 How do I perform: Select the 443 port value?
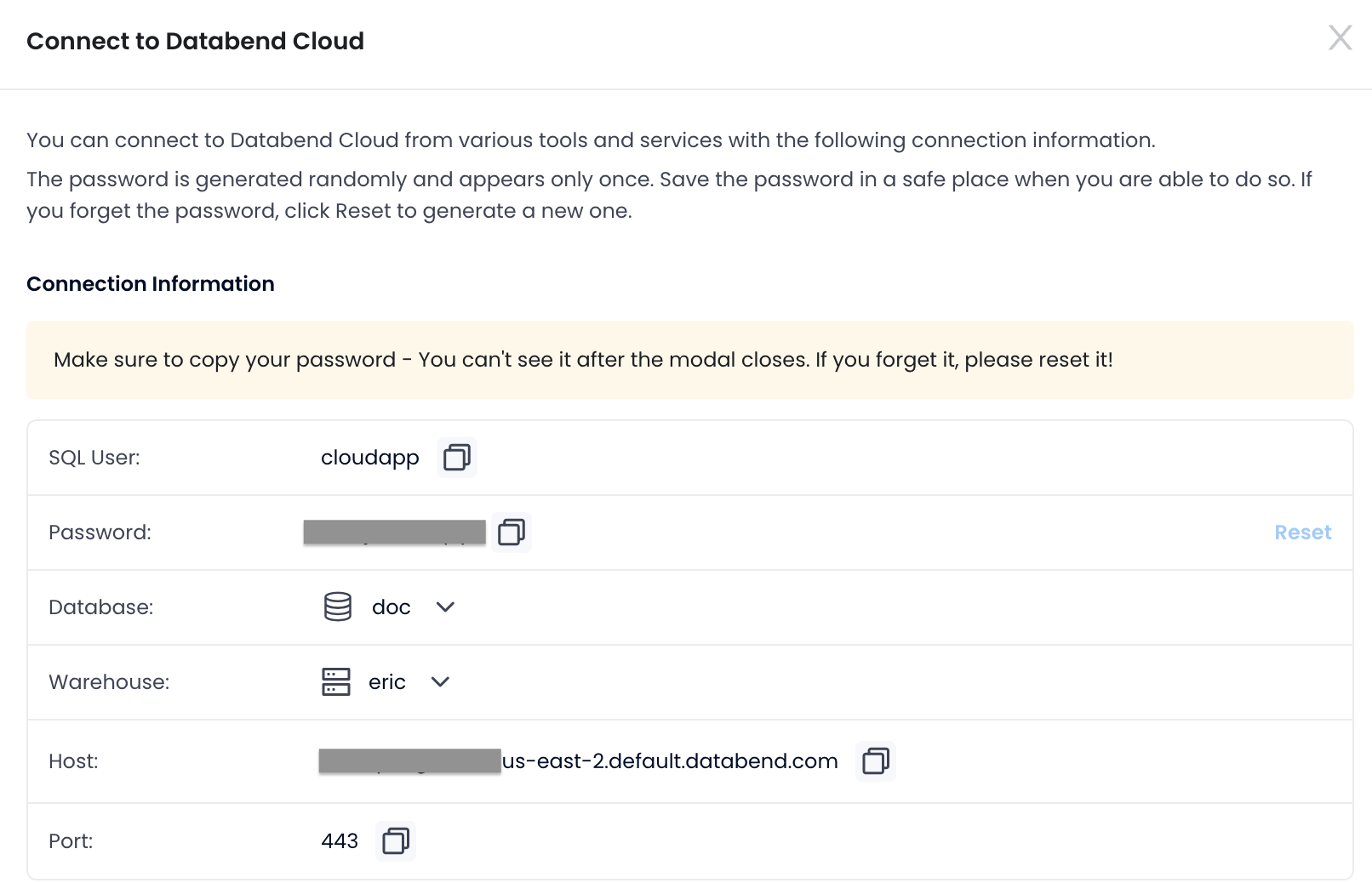pyautogui.click(x=340, y=841)
